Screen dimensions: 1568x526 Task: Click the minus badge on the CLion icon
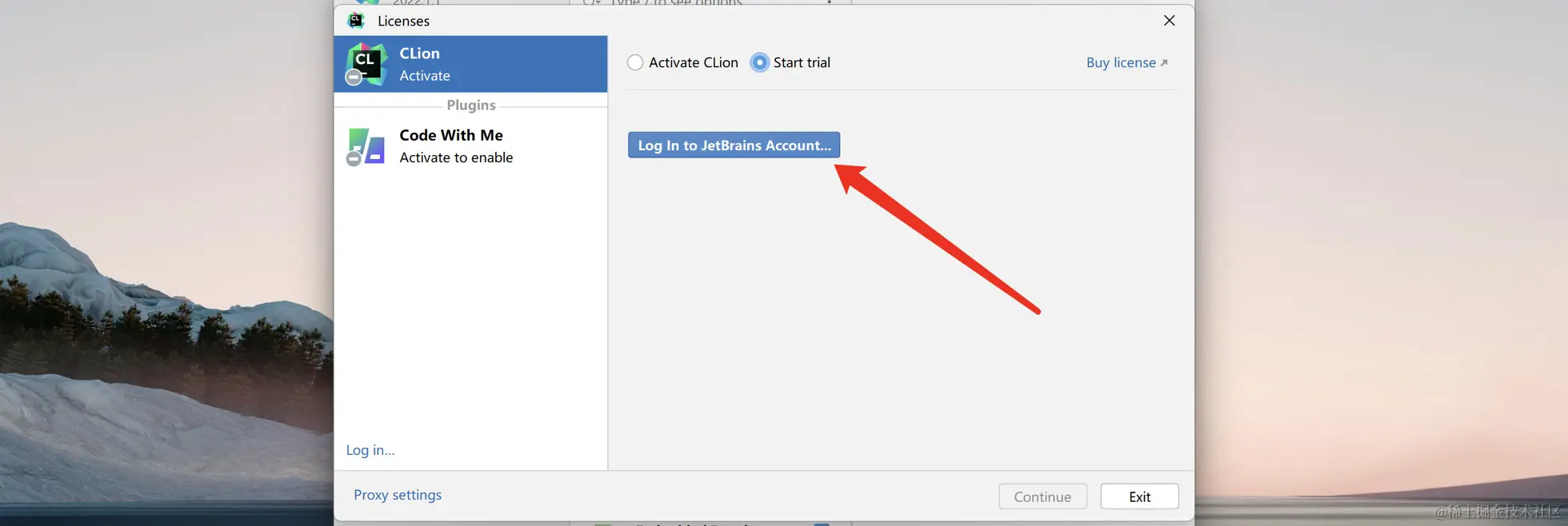coord(354,78)
